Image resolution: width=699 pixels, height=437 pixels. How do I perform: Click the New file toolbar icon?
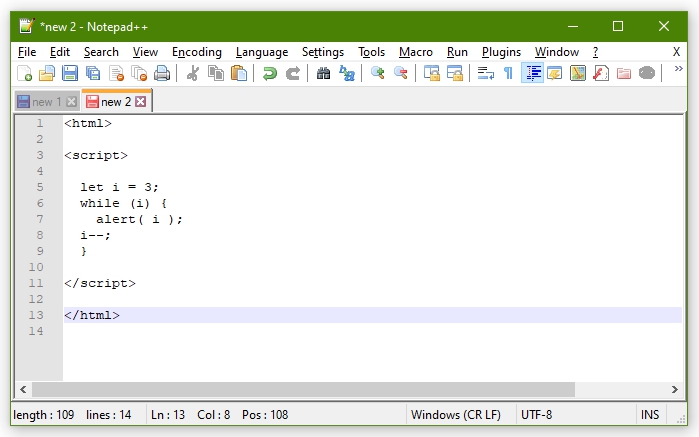point(24,73)
